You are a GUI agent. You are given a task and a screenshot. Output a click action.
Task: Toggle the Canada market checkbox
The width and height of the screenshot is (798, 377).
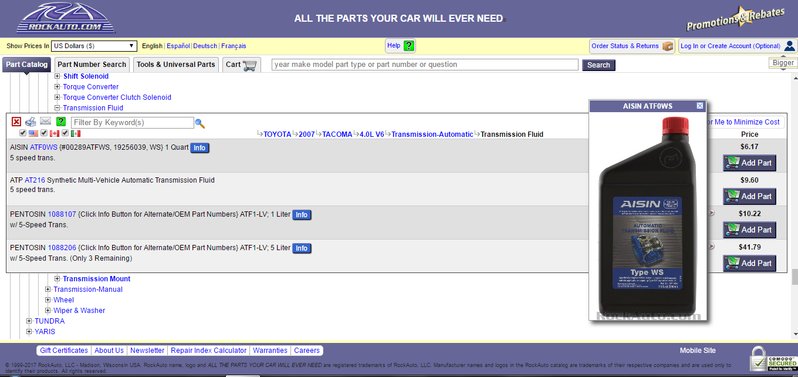point(44,133)
